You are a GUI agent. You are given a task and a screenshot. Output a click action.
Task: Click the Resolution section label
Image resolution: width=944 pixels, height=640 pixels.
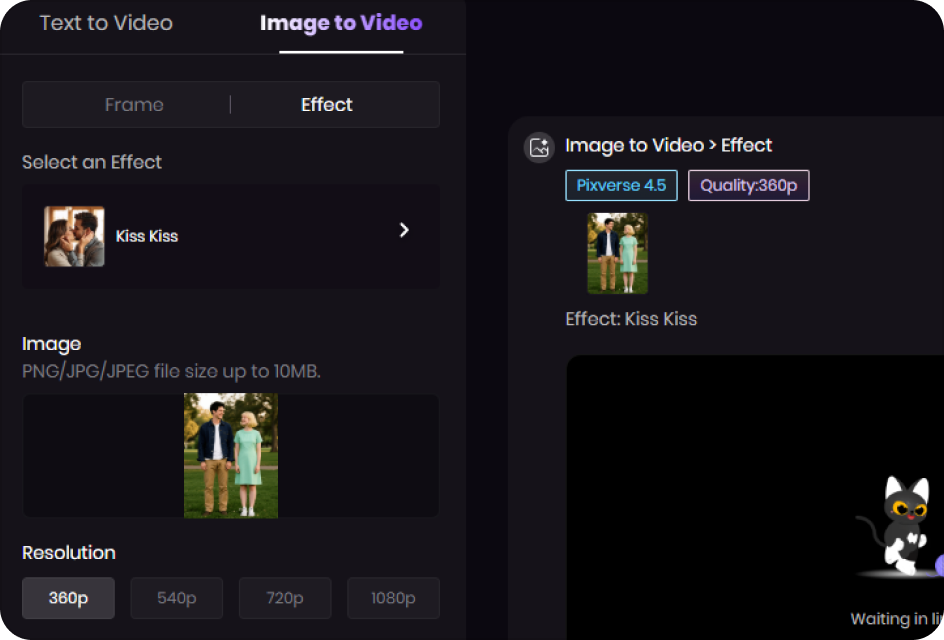(x=69, y=553)
